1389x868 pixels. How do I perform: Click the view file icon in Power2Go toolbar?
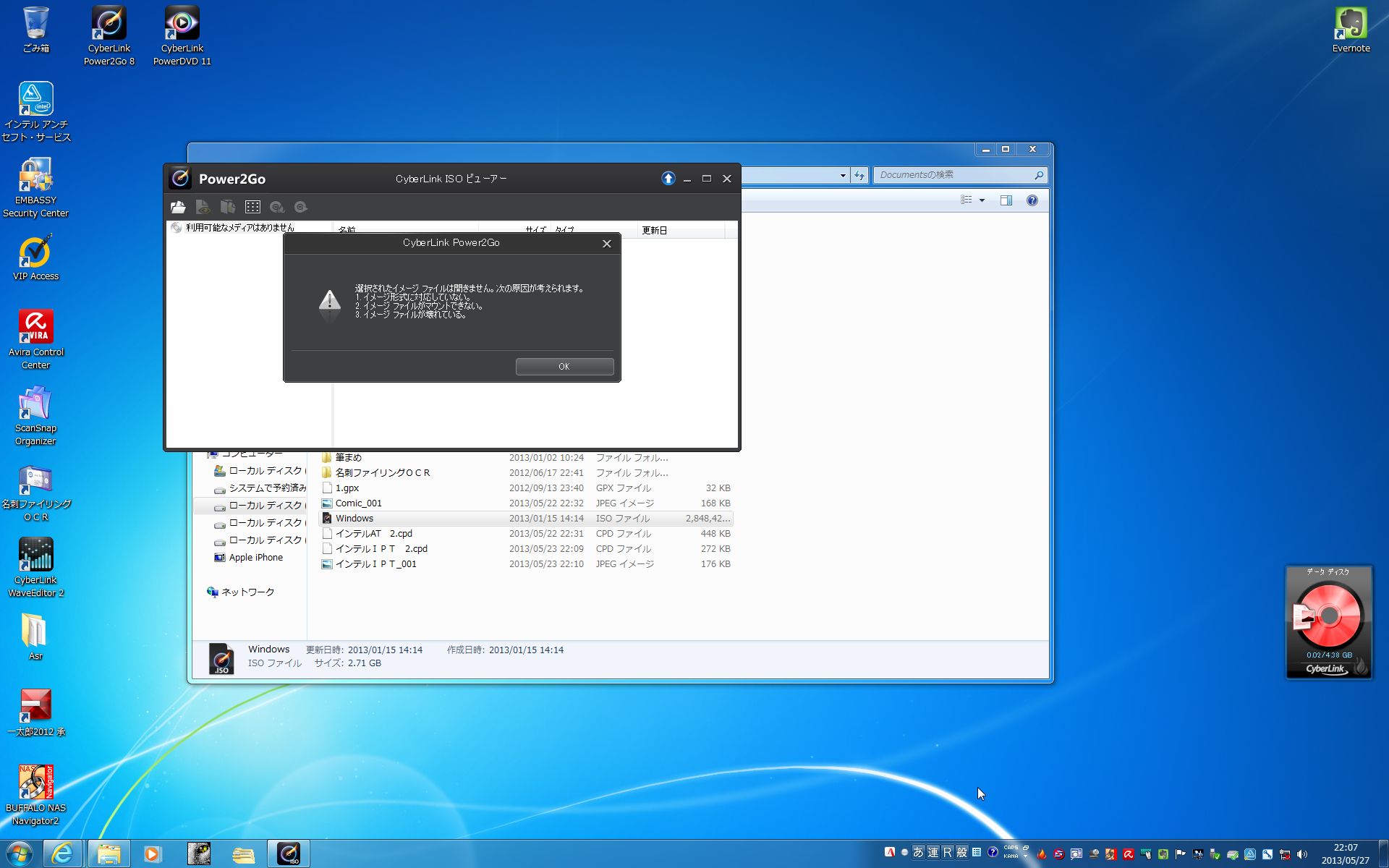[203, 207]
